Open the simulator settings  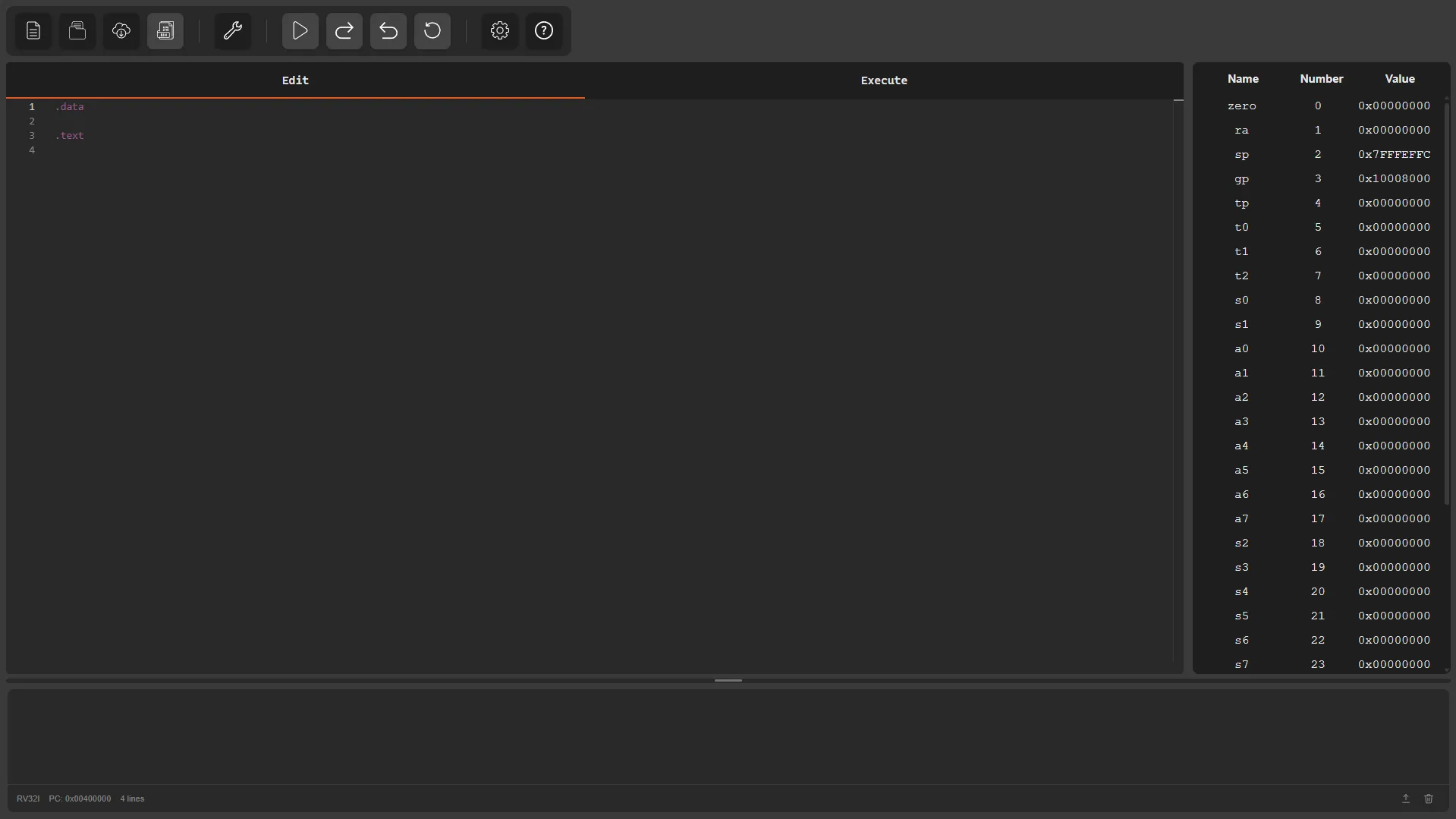(499, 31)
